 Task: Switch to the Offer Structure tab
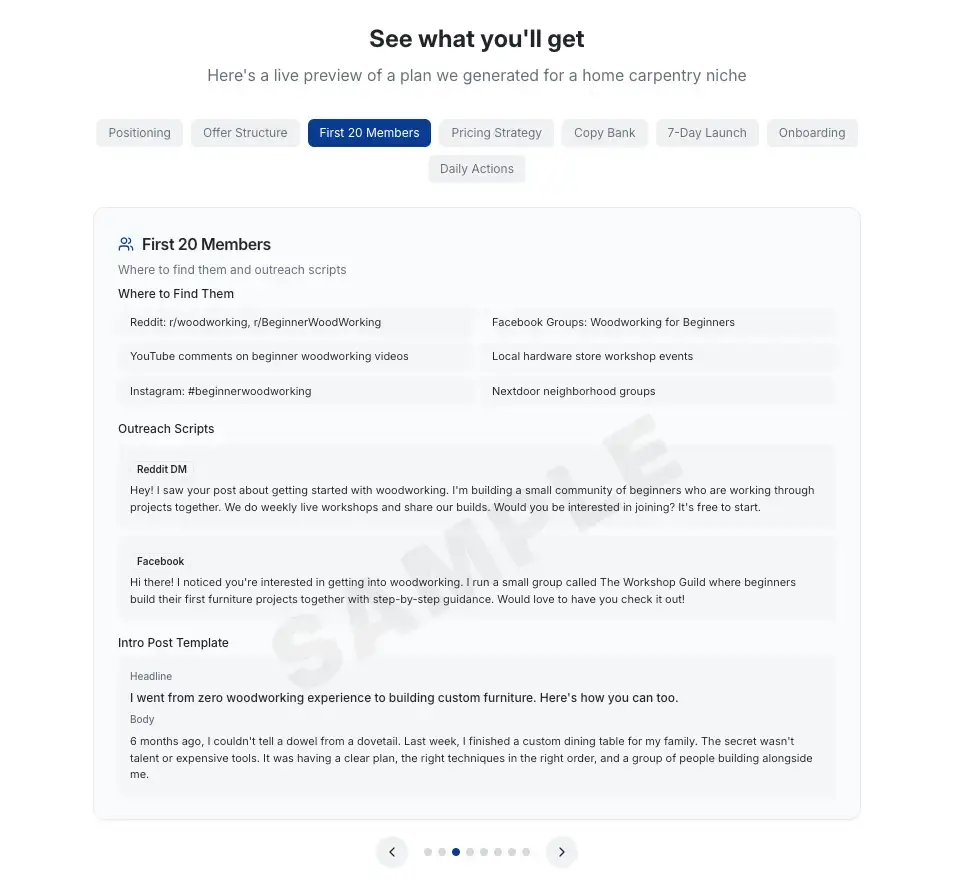point(245,133)
